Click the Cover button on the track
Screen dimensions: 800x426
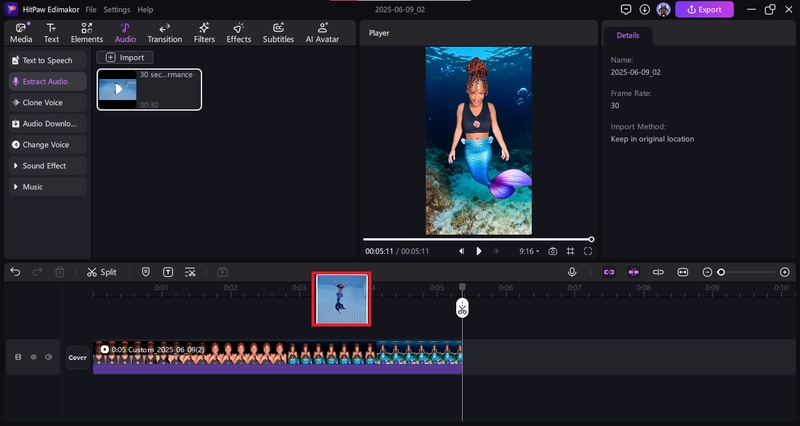coord(78,358)
